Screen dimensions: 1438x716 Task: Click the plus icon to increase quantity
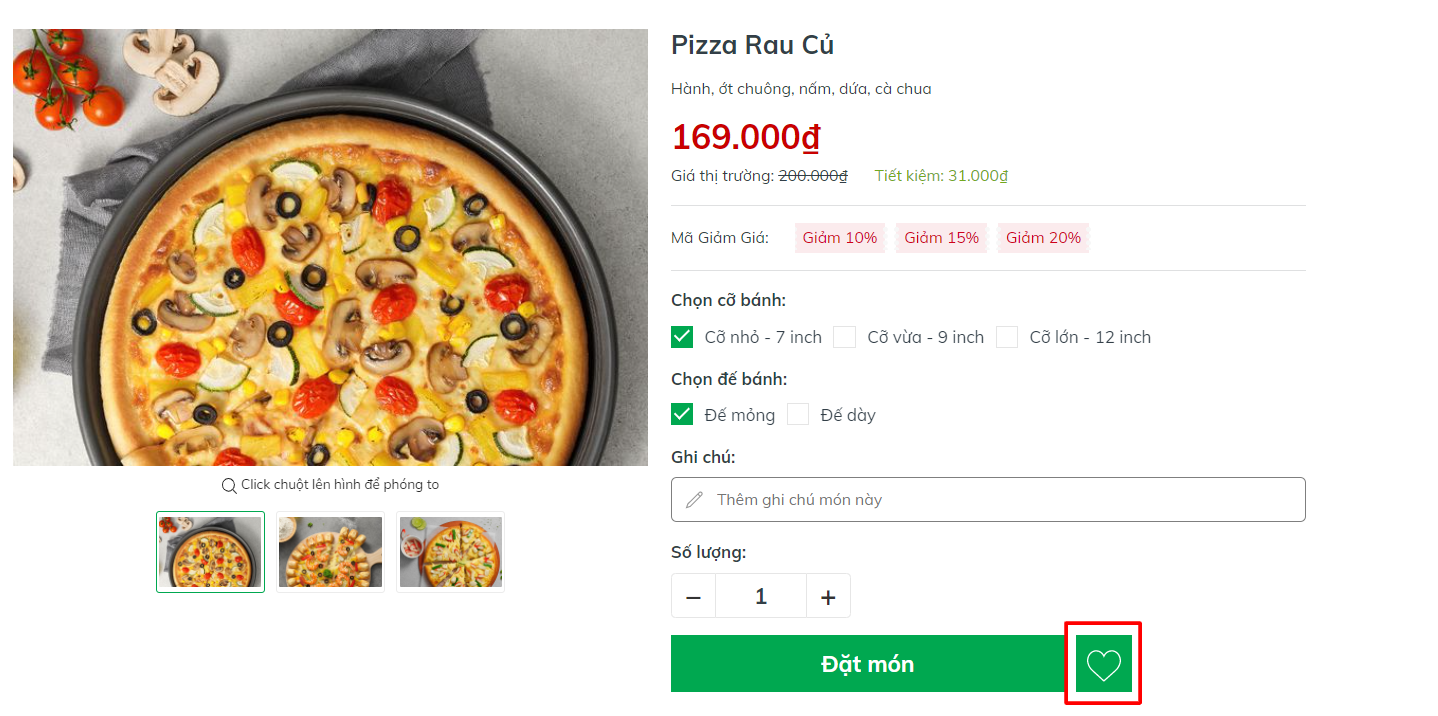coord(828,595)
